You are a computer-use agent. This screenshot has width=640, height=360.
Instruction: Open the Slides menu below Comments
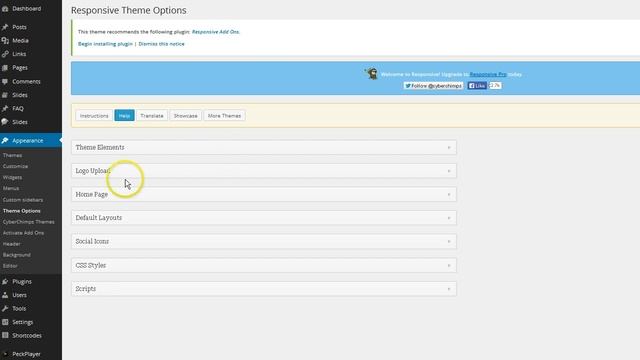coord(20,95)
